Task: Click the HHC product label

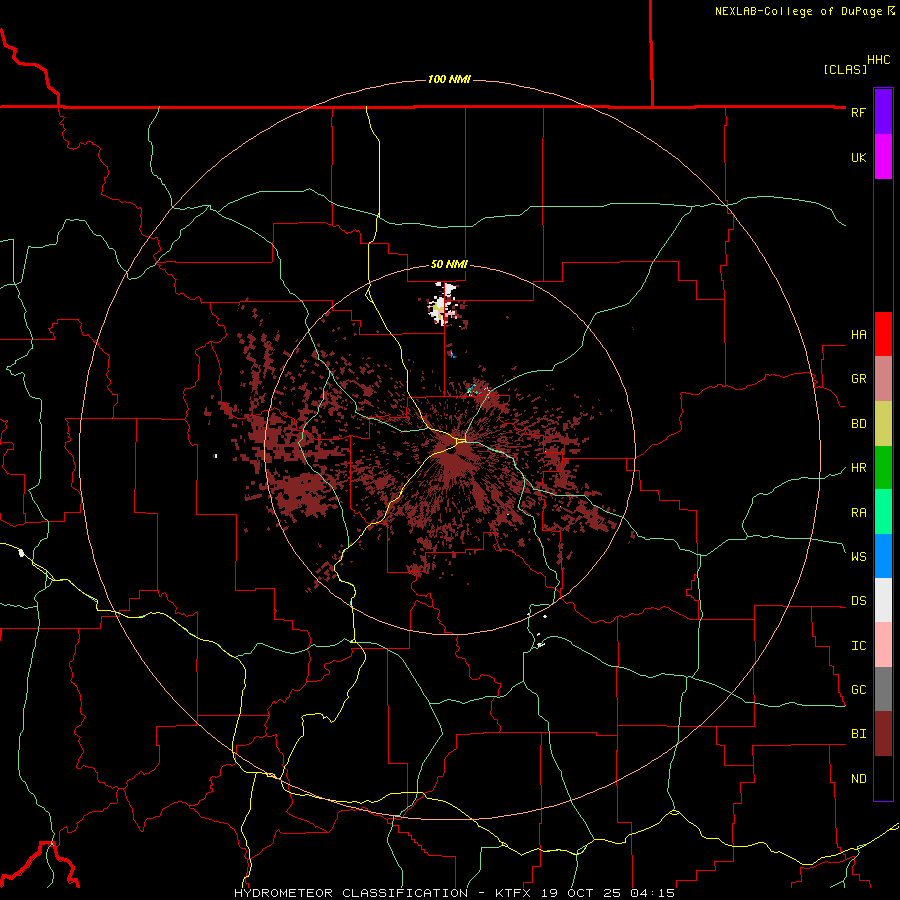Action: [879, 60]
